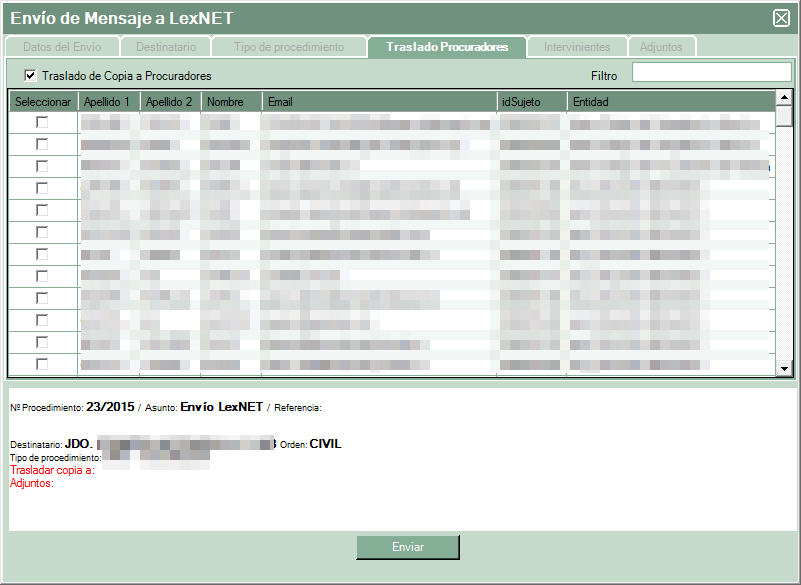The height and width of the screenshot is (585, 801).
Task: Close the Envío de Mensaje dialog
Action: [x=781, y=17]
